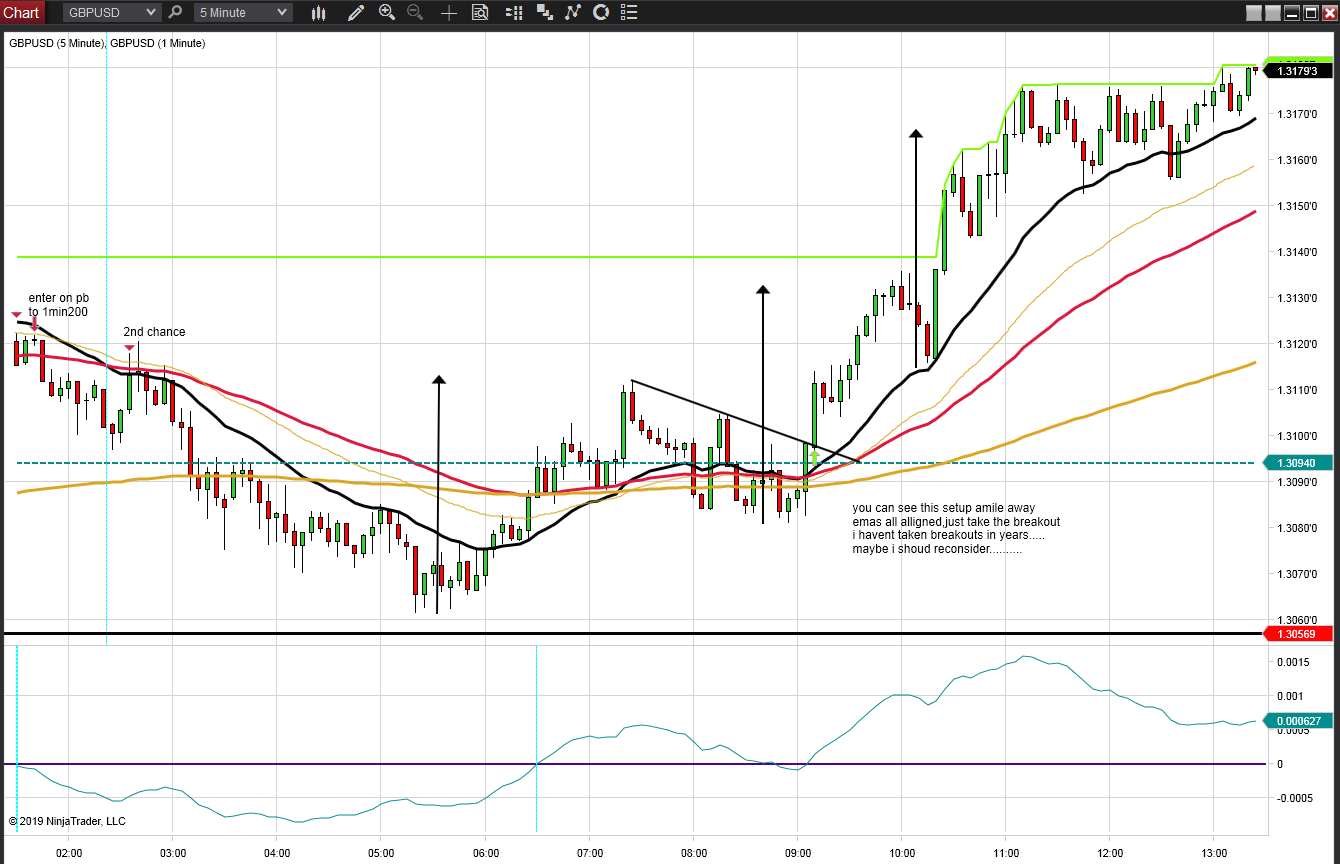Select the descending black trendline

tap(745, 421)
